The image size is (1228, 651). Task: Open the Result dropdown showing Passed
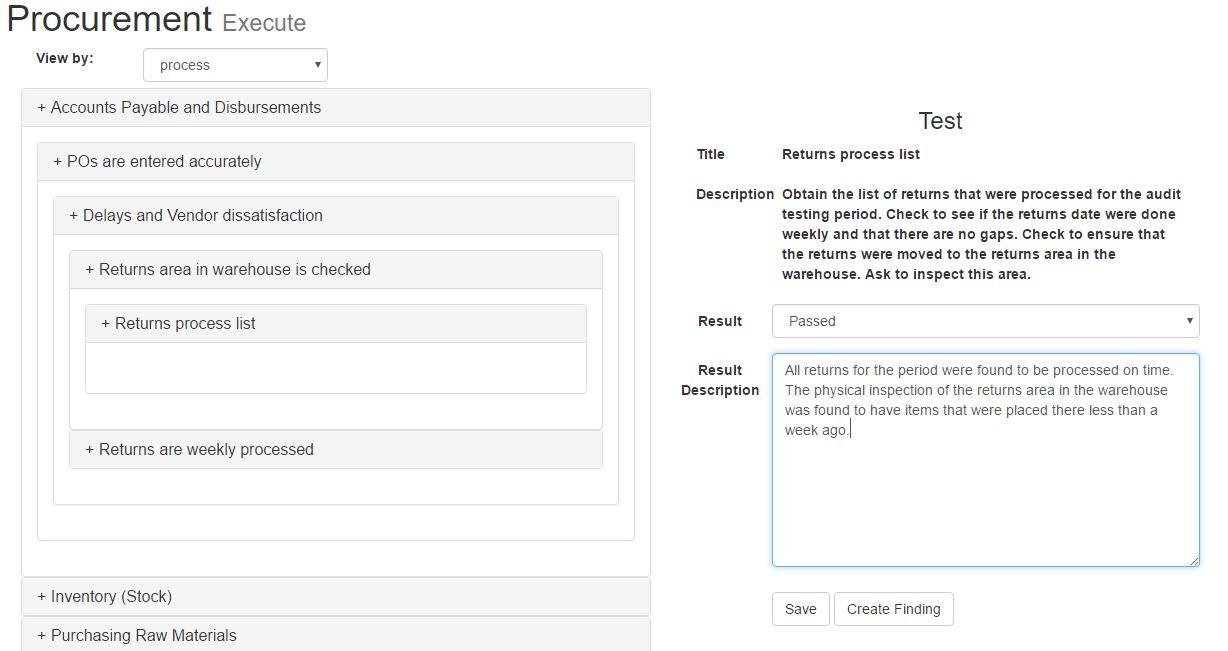tap(985, 320)
